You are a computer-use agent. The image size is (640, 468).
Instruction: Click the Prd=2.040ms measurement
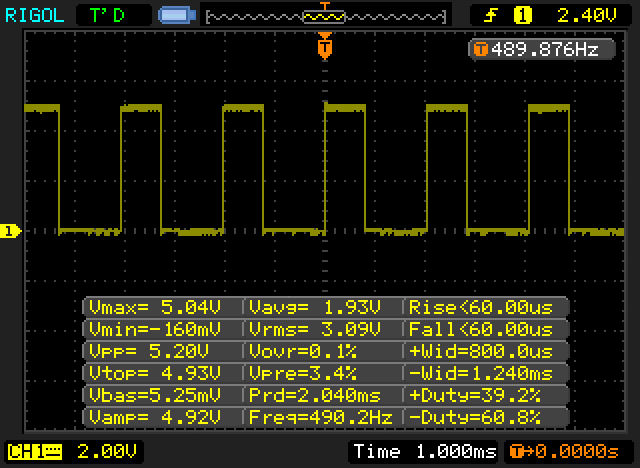click(315, 395)
